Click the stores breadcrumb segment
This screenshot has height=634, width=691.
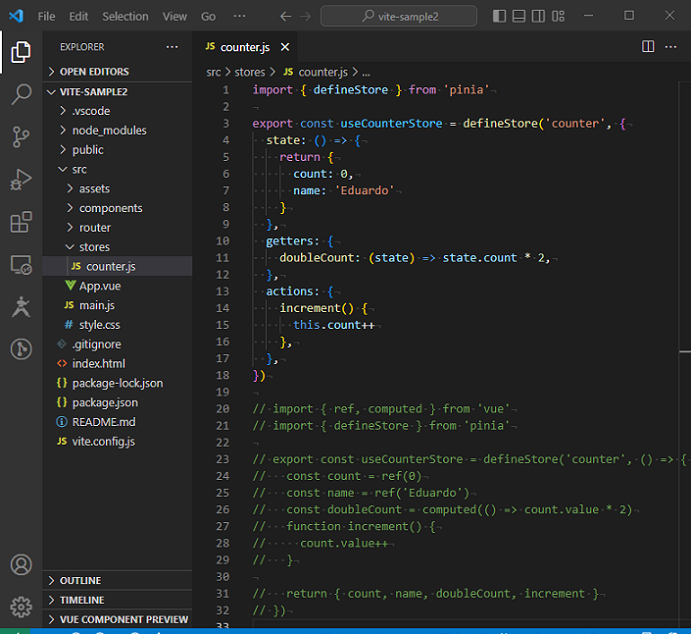249,72
